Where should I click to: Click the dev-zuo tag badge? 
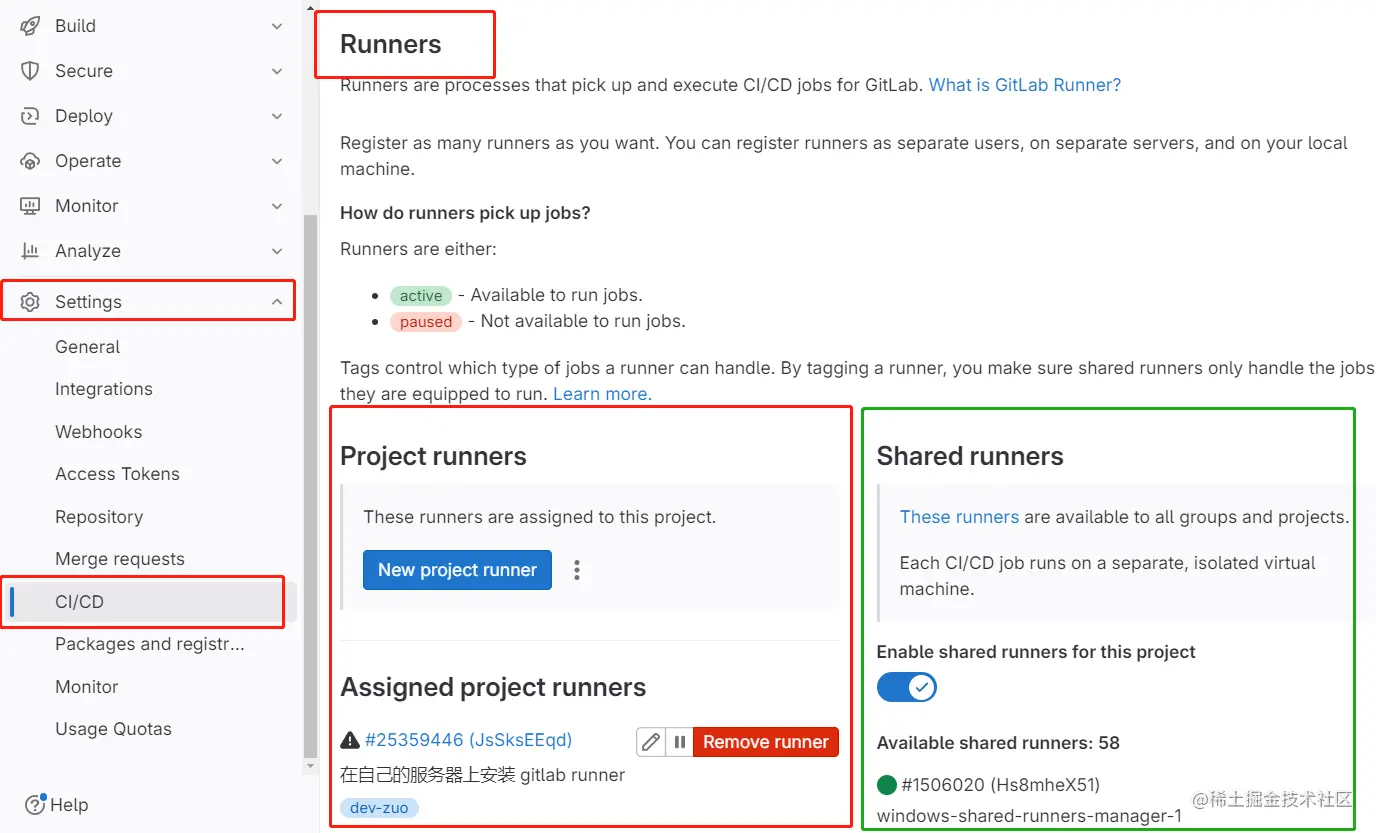tap(379, 808)
